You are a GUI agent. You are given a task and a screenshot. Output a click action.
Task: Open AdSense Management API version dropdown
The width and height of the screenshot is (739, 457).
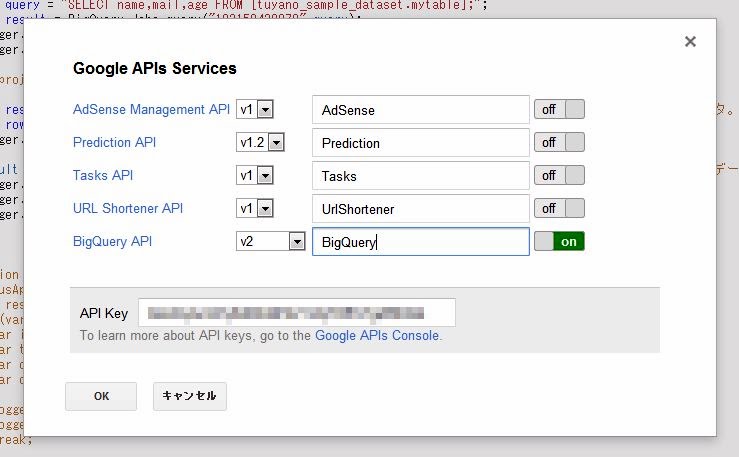point(255,110)
